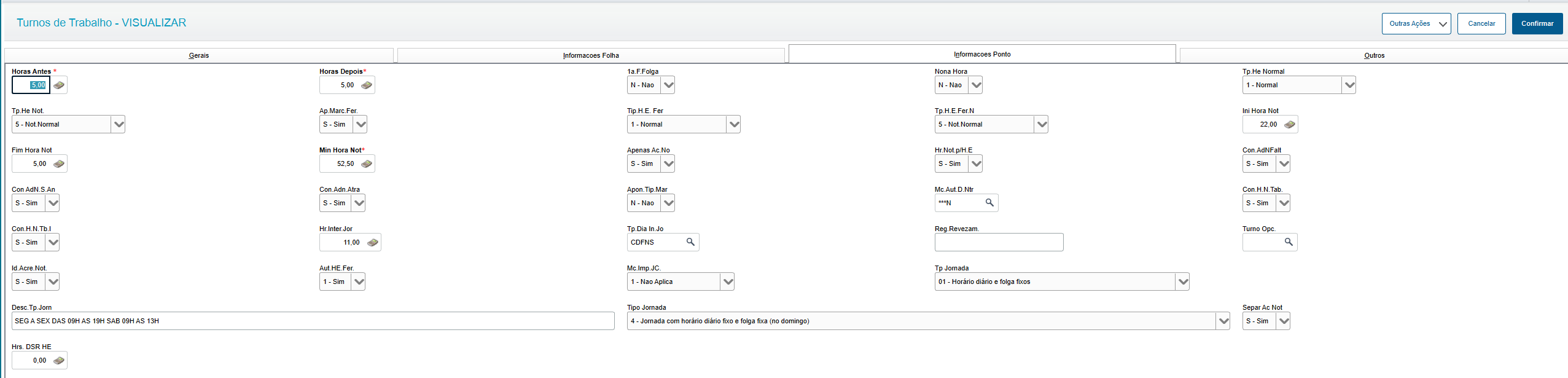This screenshot has width=1568, height=378.
Task: Click the calculator icon next to Ini Hora Not
Action: [x=1290, y=125]
